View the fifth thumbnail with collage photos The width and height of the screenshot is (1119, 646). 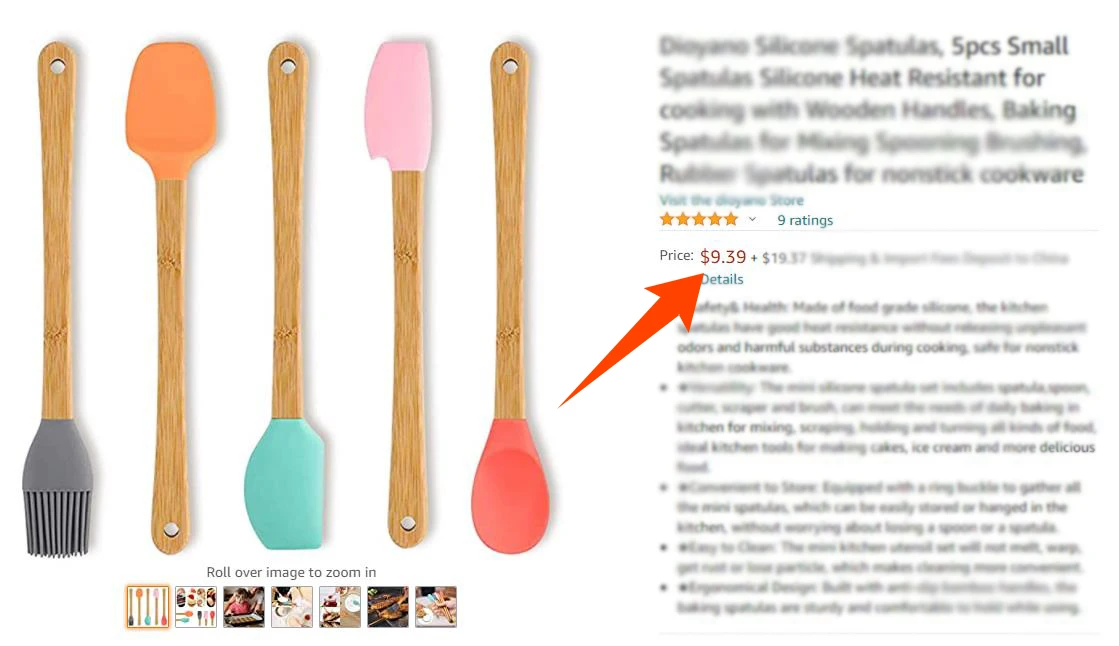340,607
